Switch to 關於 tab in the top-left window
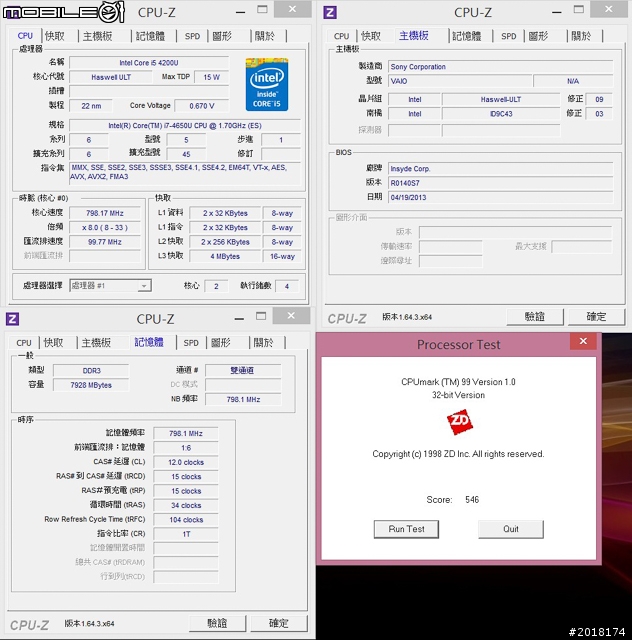 [x=265, y=36]
